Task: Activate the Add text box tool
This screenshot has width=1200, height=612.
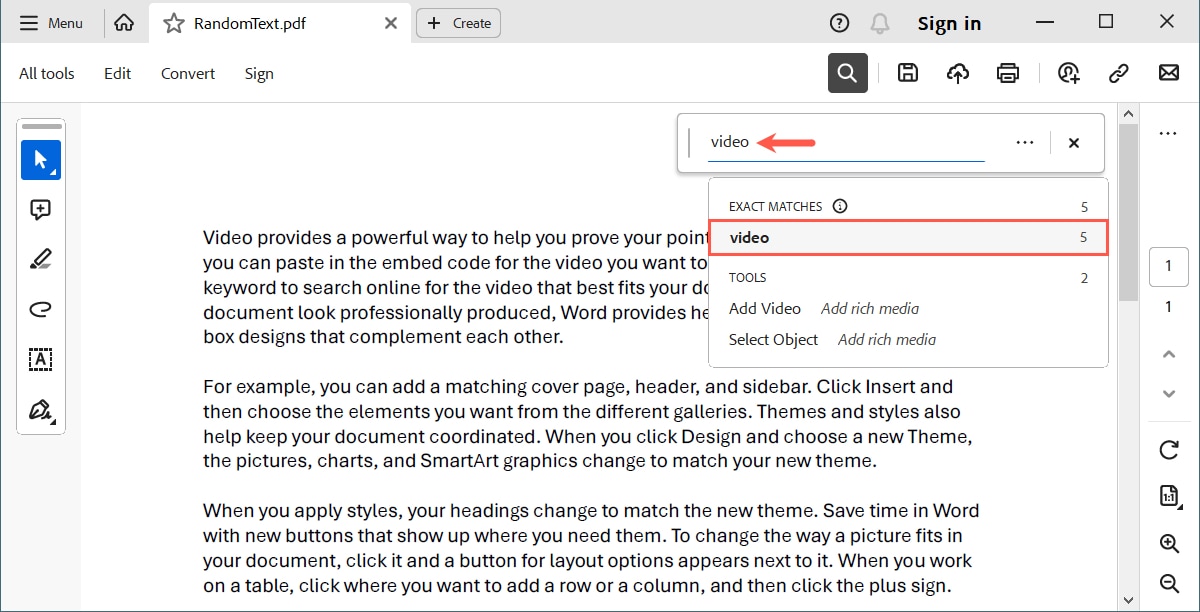Action: tap(41, 359)
